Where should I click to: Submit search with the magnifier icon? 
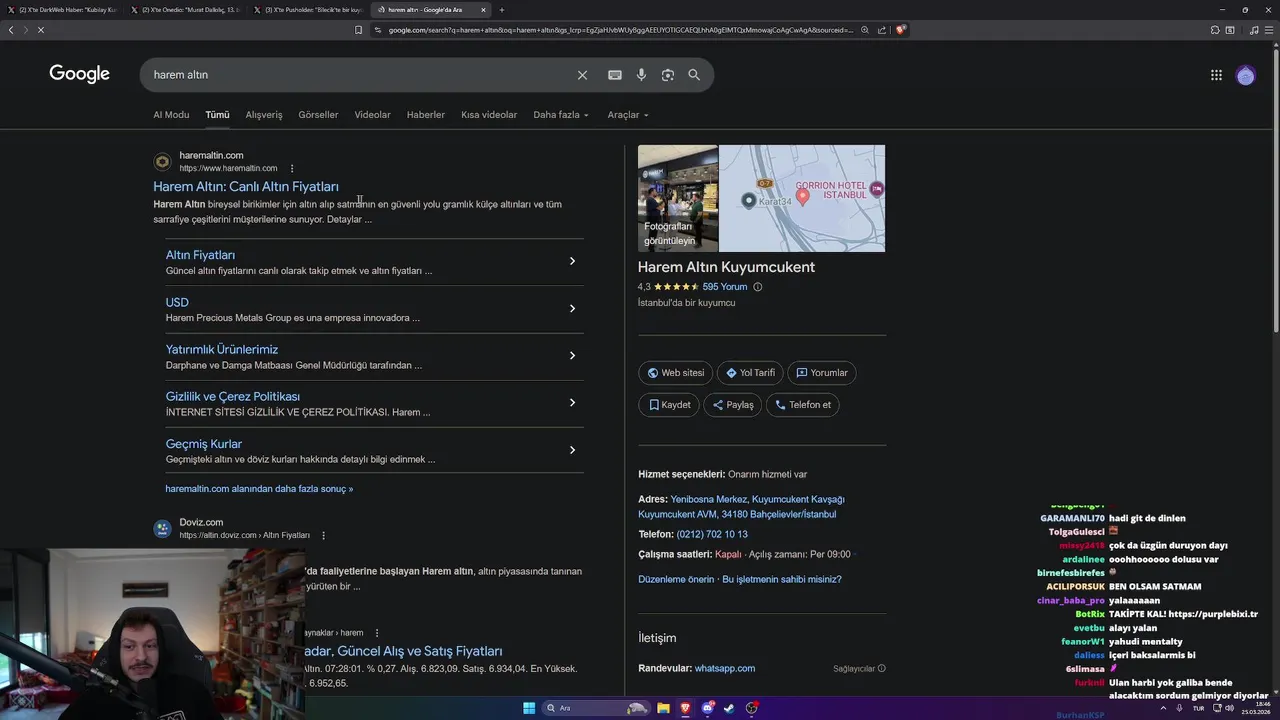coord(694,75)
